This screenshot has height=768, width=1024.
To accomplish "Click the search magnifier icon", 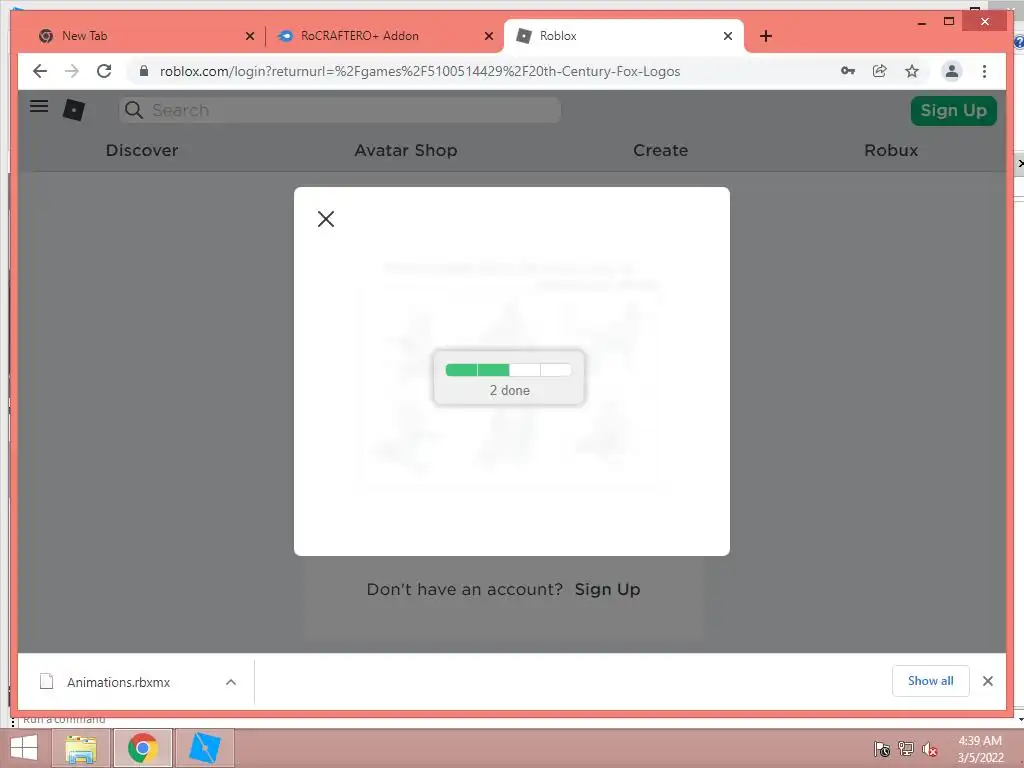I will point(134,110).
